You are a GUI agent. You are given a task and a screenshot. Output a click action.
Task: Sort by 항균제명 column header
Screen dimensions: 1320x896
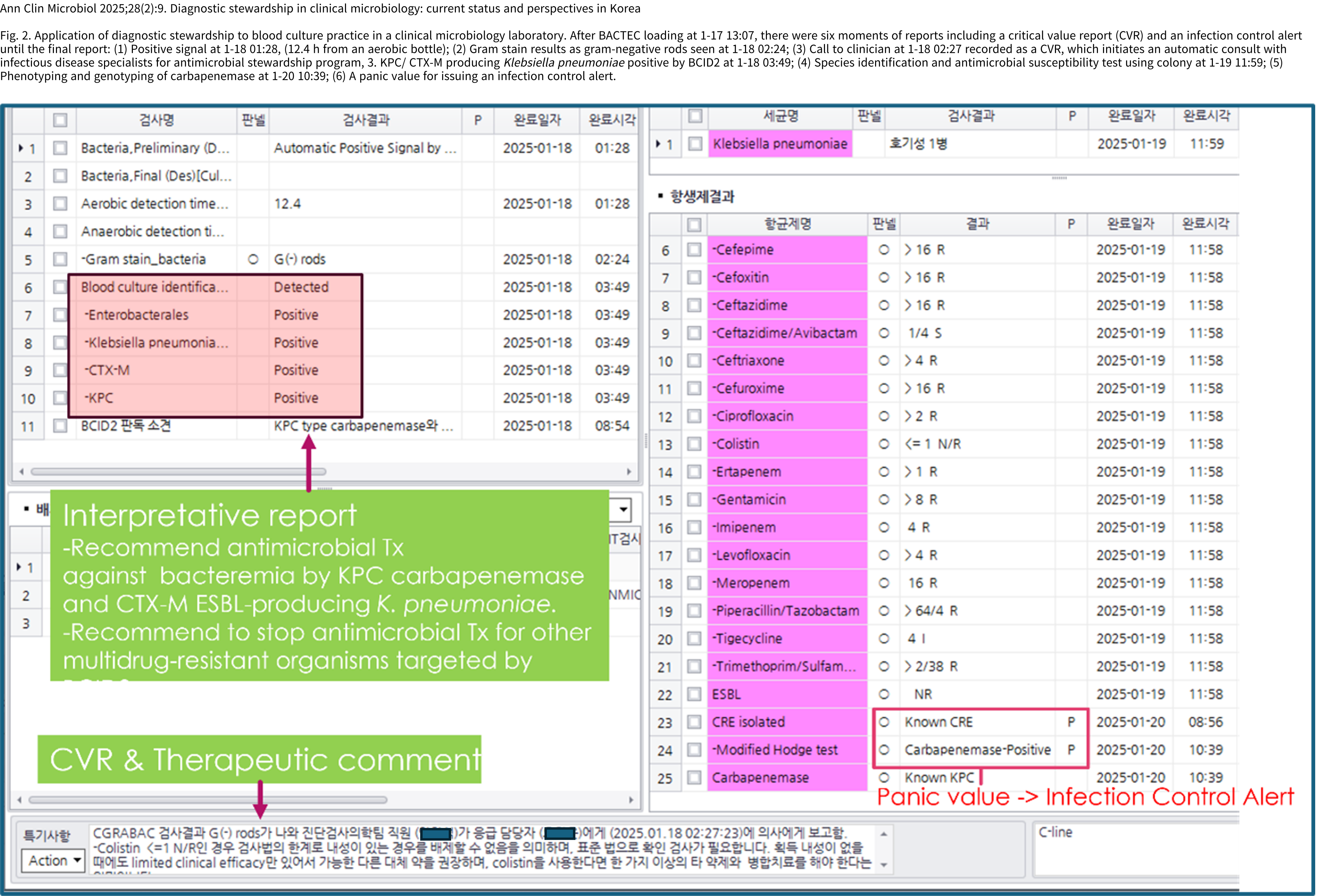[787, 224]
